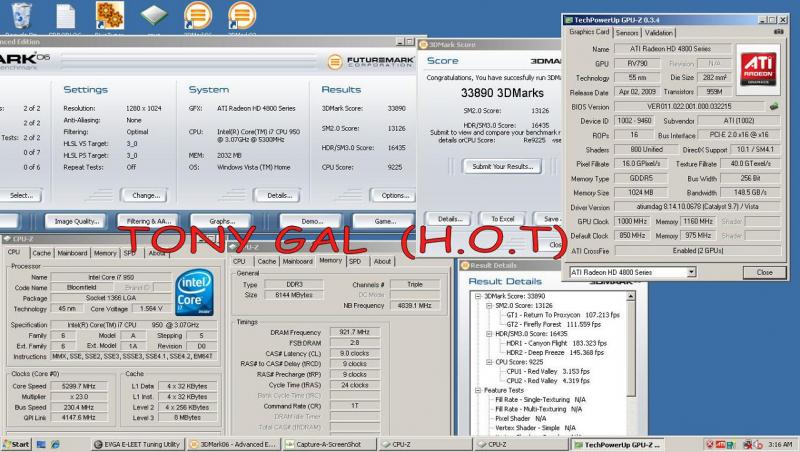Click To Excel button
The width and height of the screenshot is (800, 452).
[x=503, y=219]
